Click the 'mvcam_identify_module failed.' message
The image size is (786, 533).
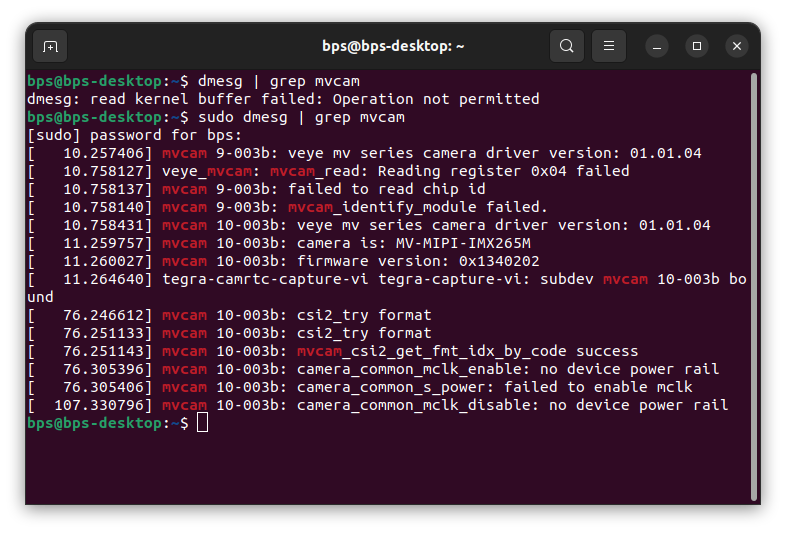pyautogui.click(x=417, y=207)
